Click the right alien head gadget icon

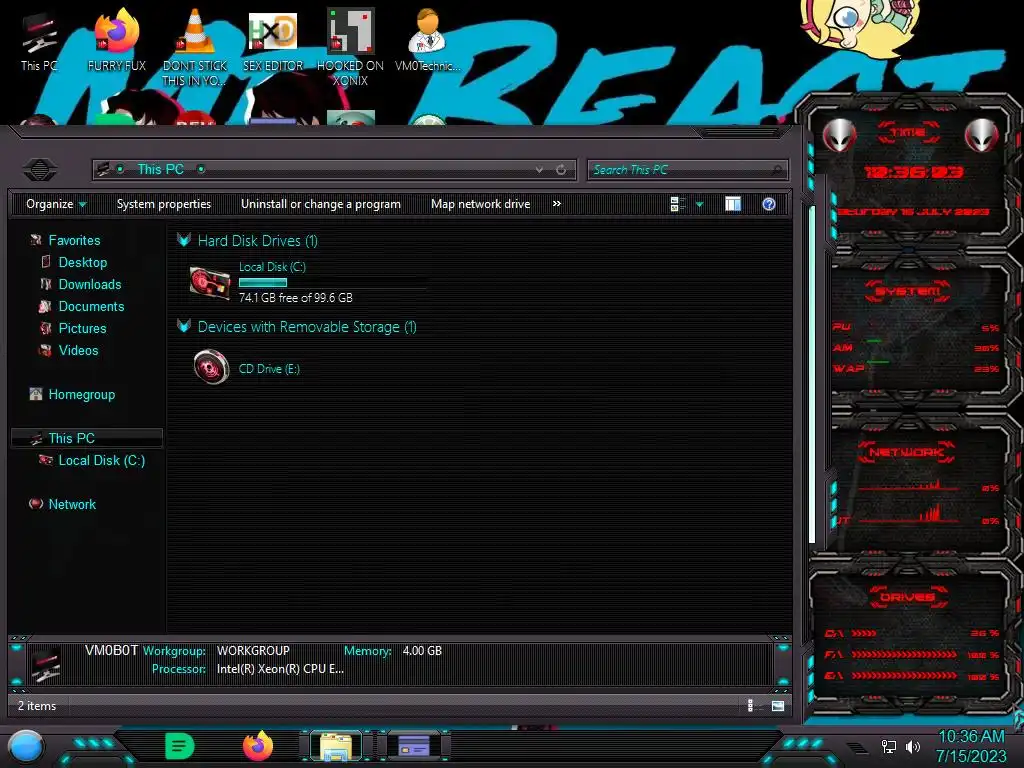(x=982, y=135)
